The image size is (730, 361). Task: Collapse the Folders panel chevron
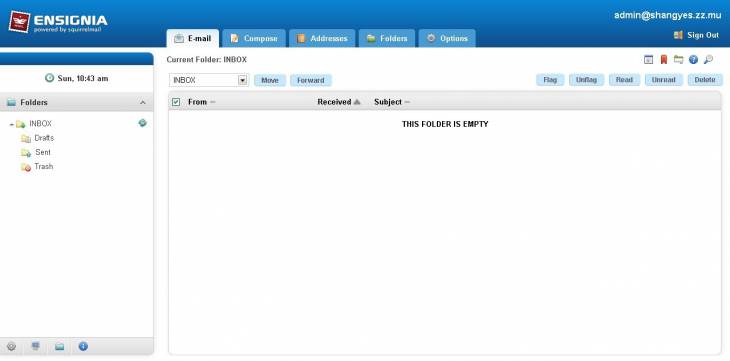tap(143, 102)
